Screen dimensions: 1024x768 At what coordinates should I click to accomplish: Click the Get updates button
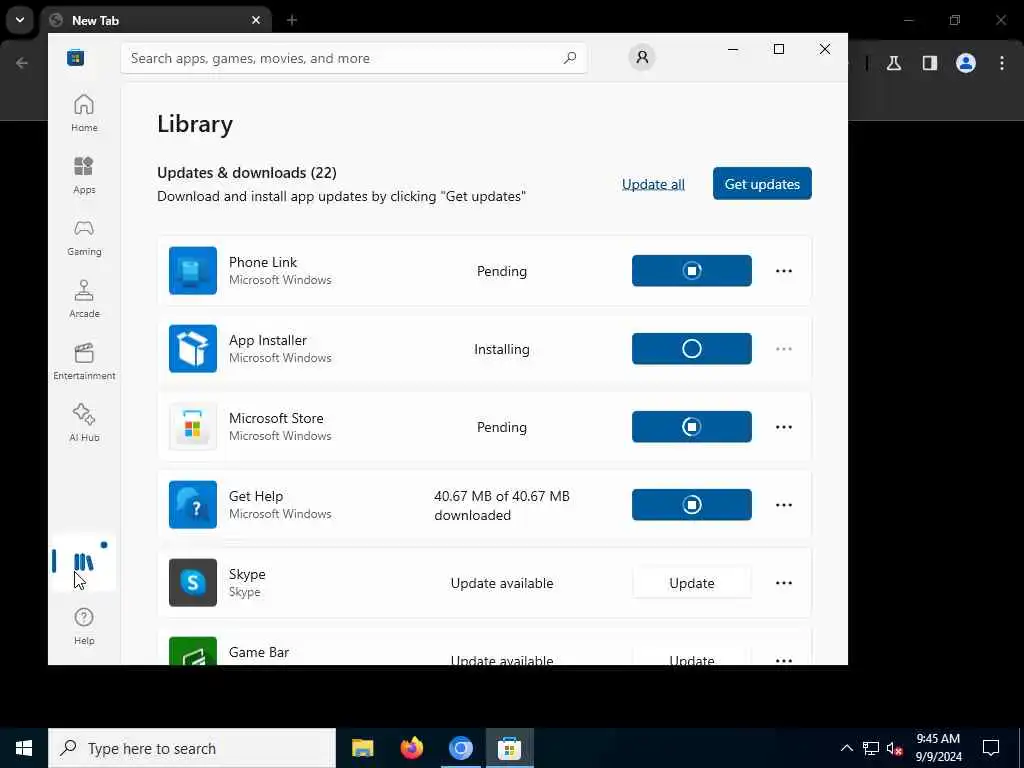(762, 184)
